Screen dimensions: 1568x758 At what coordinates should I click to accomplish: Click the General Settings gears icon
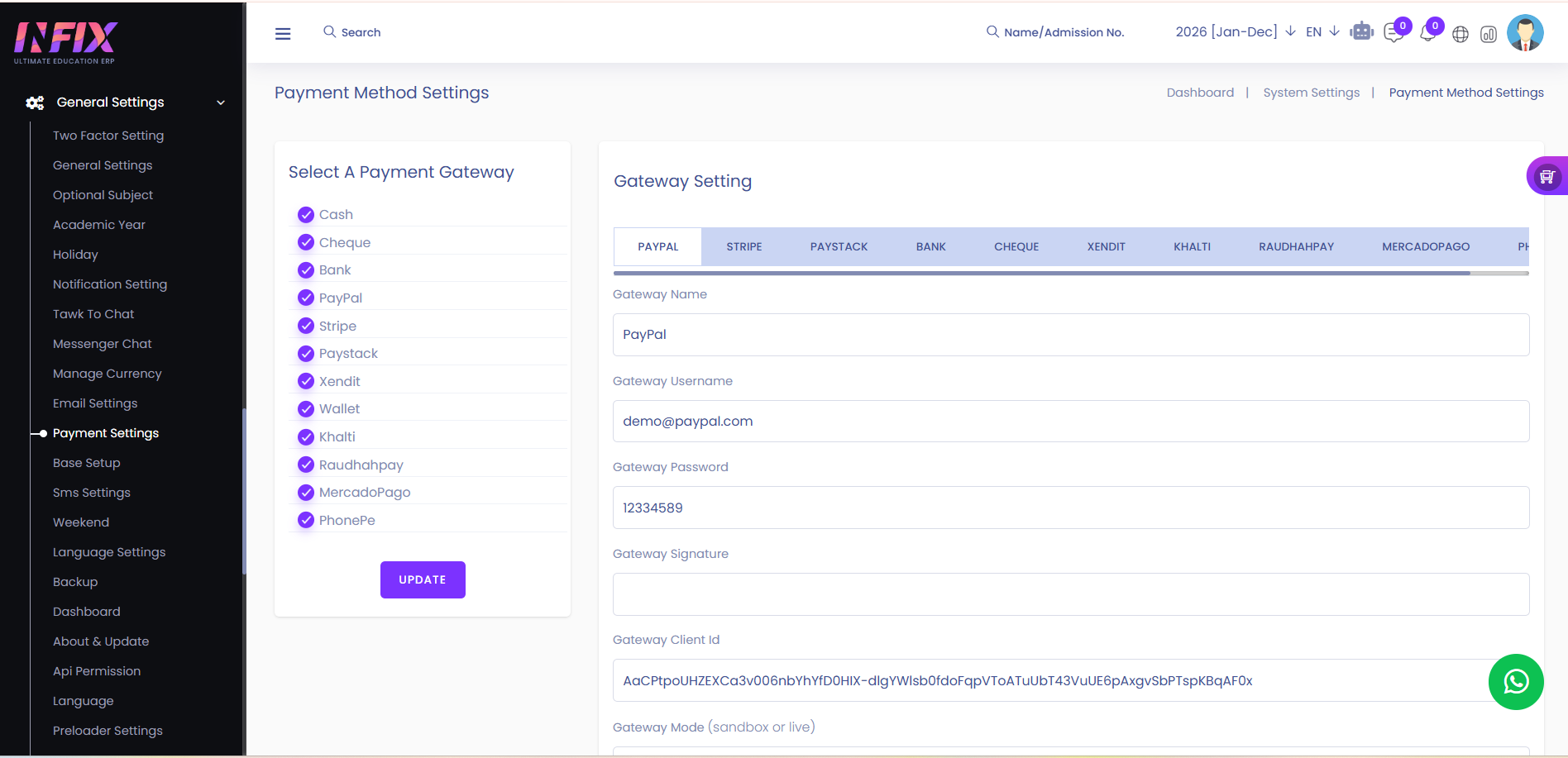[35, 102]
